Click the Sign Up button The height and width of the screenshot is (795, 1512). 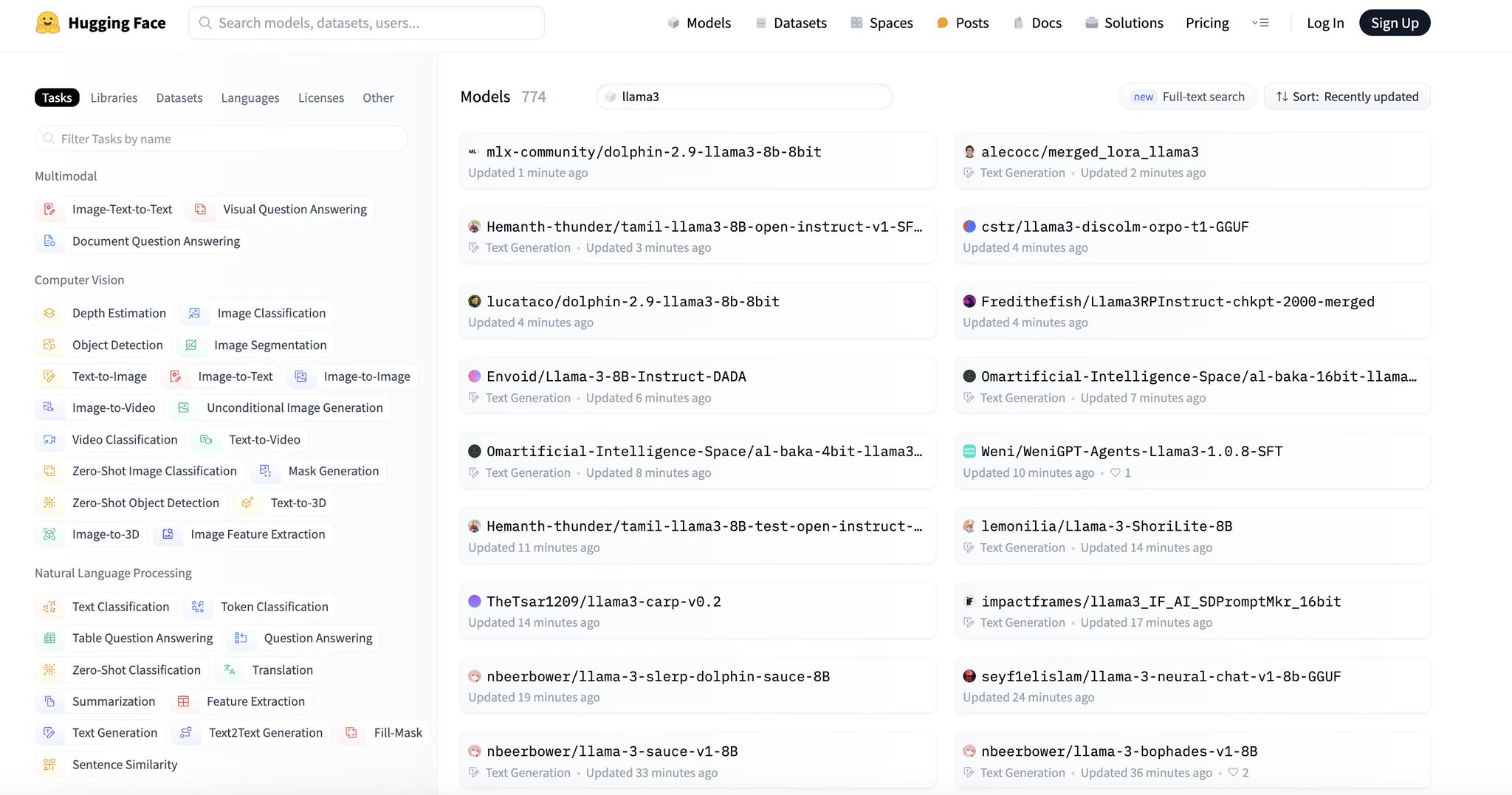coord(1395,23)
